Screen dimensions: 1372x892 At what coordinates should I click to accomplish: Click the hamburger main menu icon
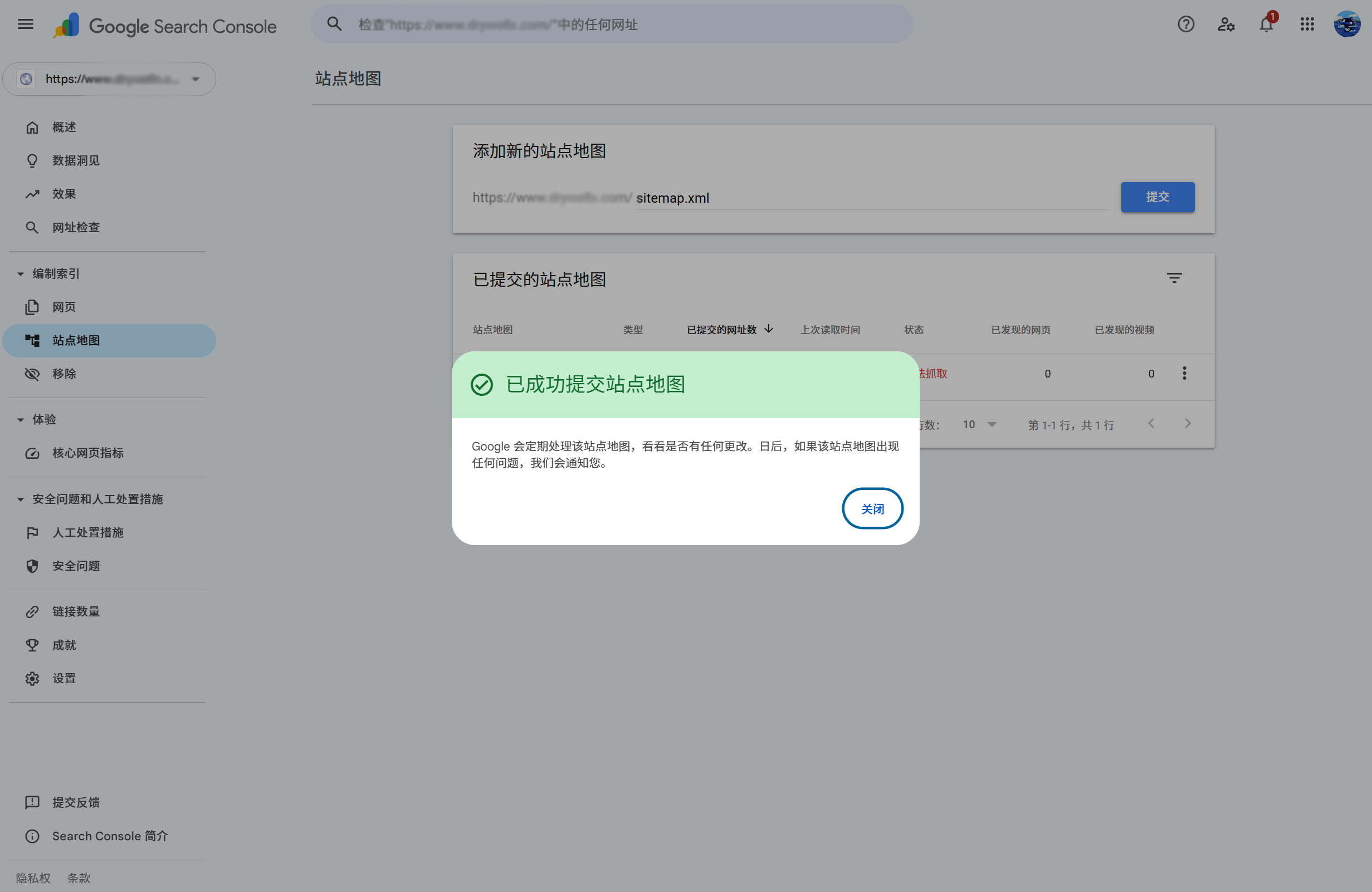[26, 24]
